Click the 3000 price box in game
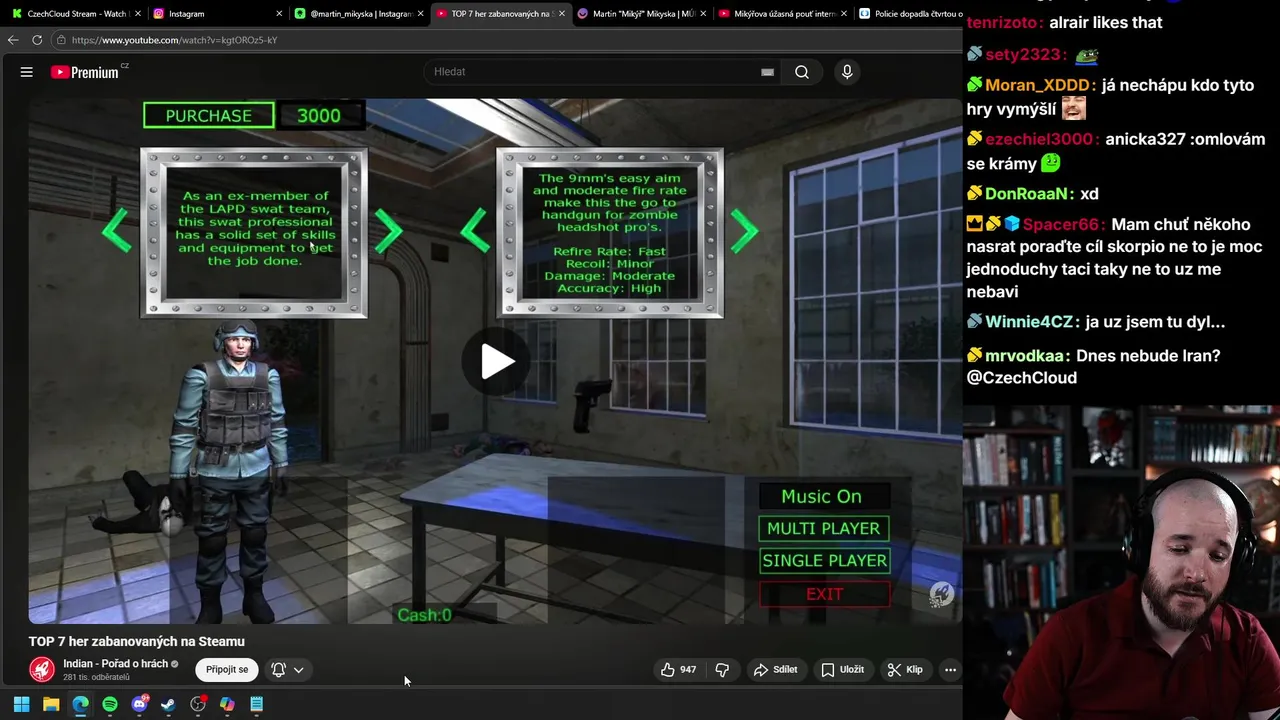The image size is (1280, 720). click(x=319, y=116)
